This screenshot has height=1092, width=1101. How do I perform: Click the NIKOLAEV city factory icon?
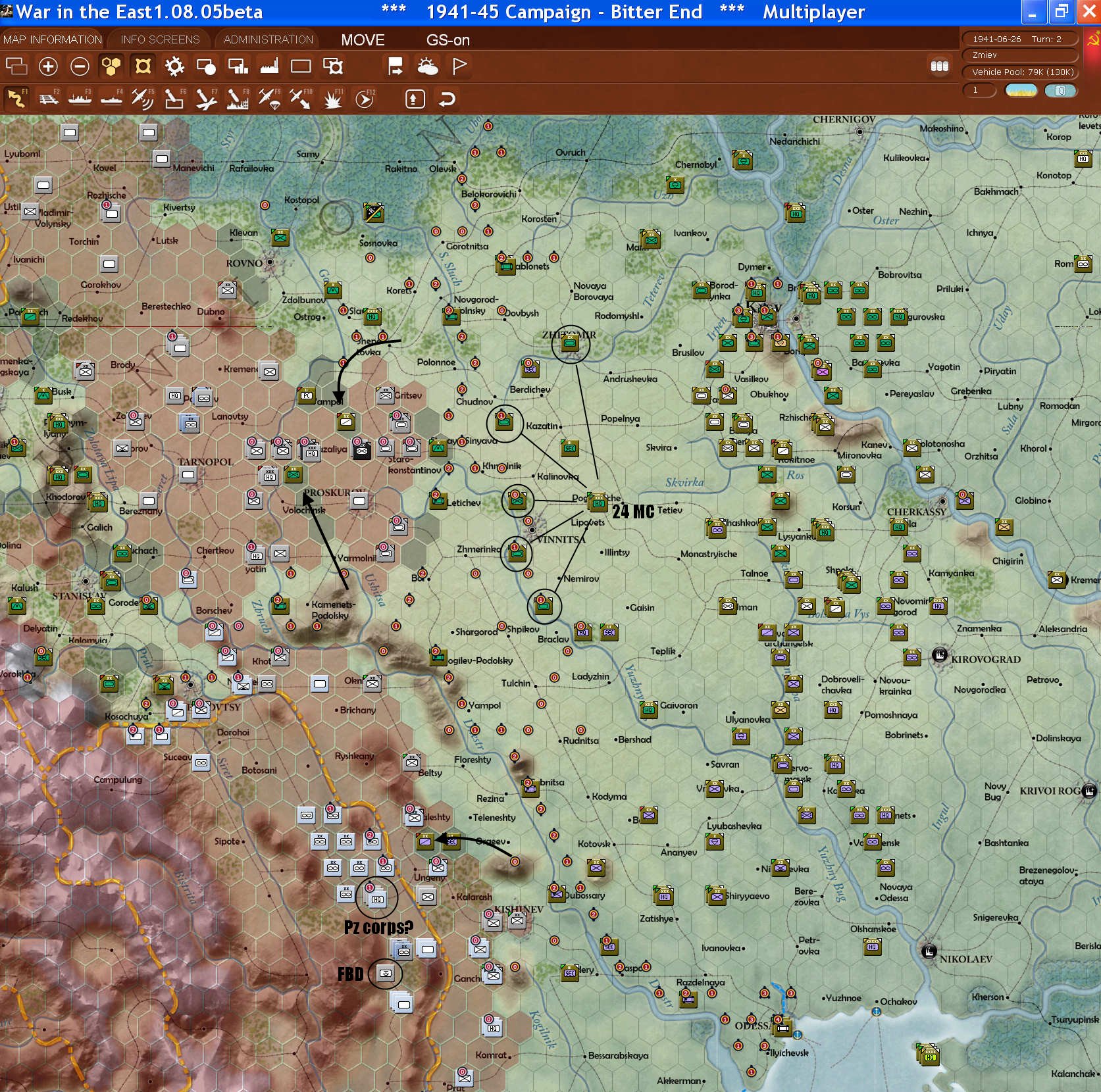coord(929,951)
